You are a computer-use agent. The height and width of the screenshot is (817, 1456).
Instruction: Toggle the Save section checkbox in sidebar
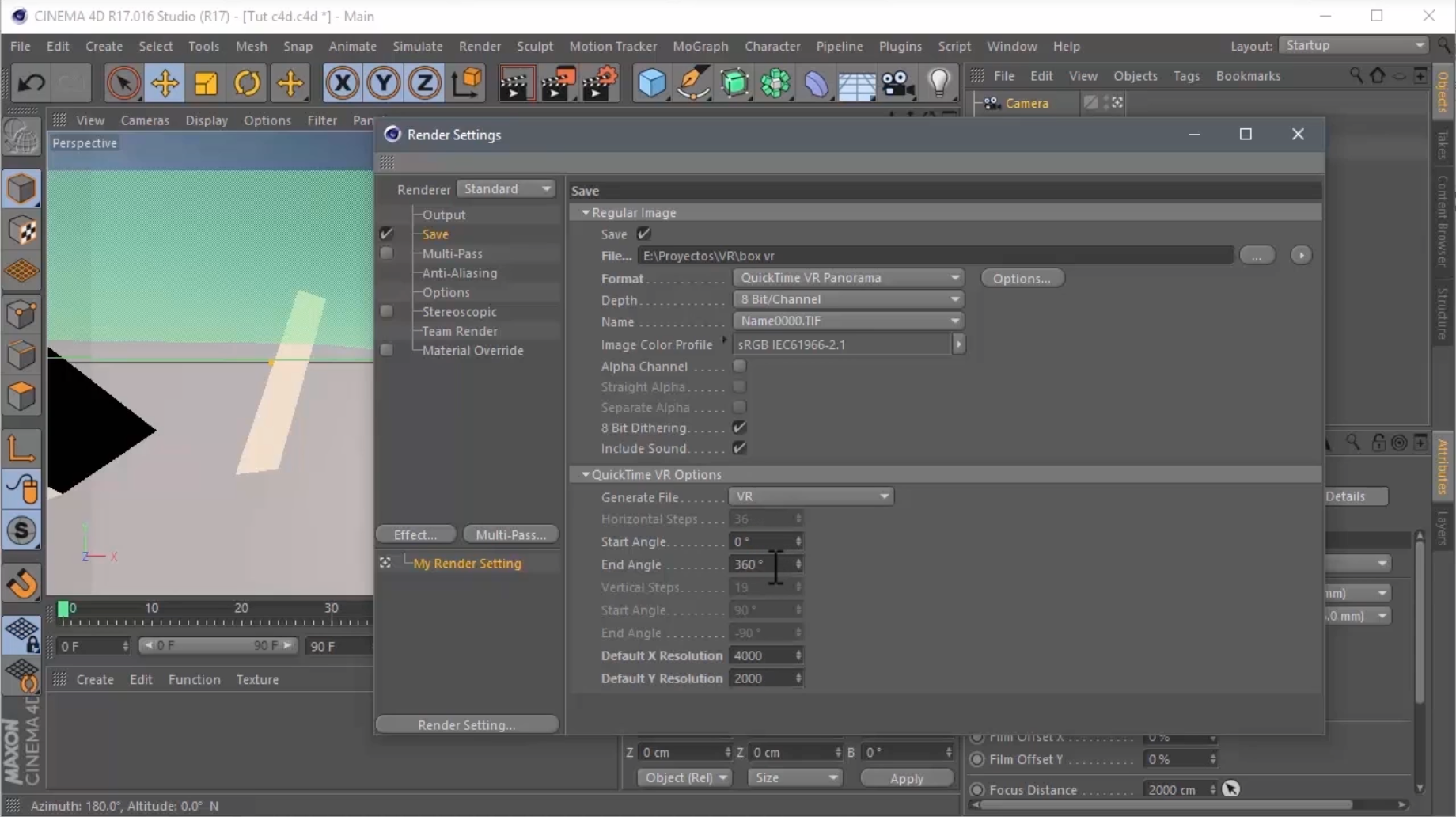(x=386, y=234)
